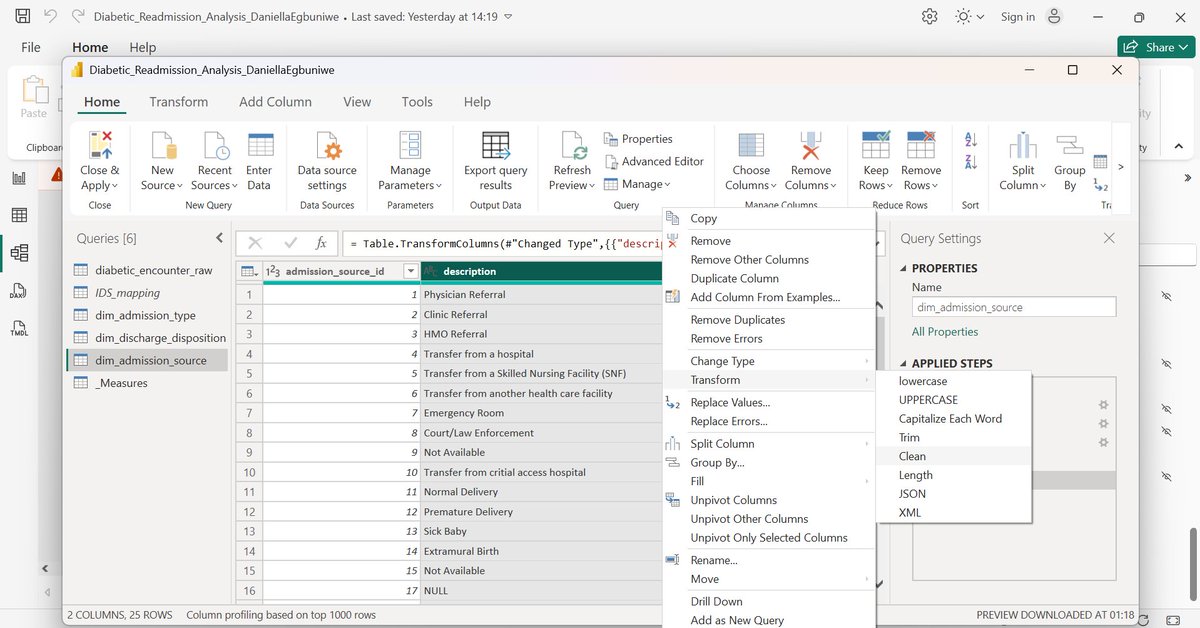
Task: Open the Advanced Editor
Action: [x=654, y=161]
